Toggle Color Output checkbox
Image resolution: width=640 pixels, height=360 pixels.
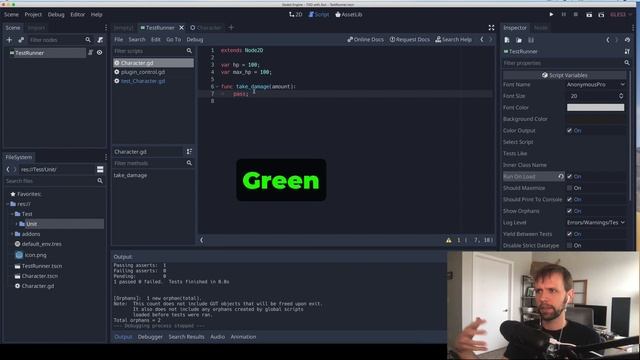pos(569,131)
